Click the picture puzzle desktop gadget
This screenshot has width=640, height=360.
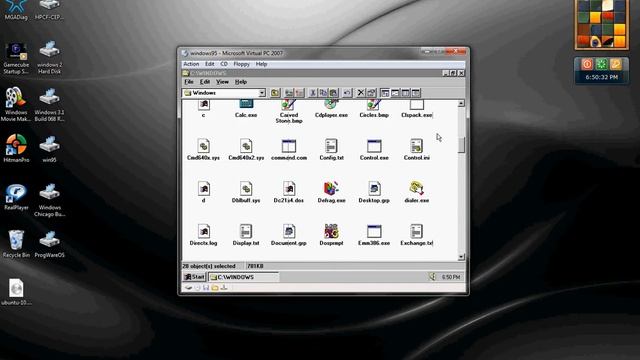[x=602, y=24]
